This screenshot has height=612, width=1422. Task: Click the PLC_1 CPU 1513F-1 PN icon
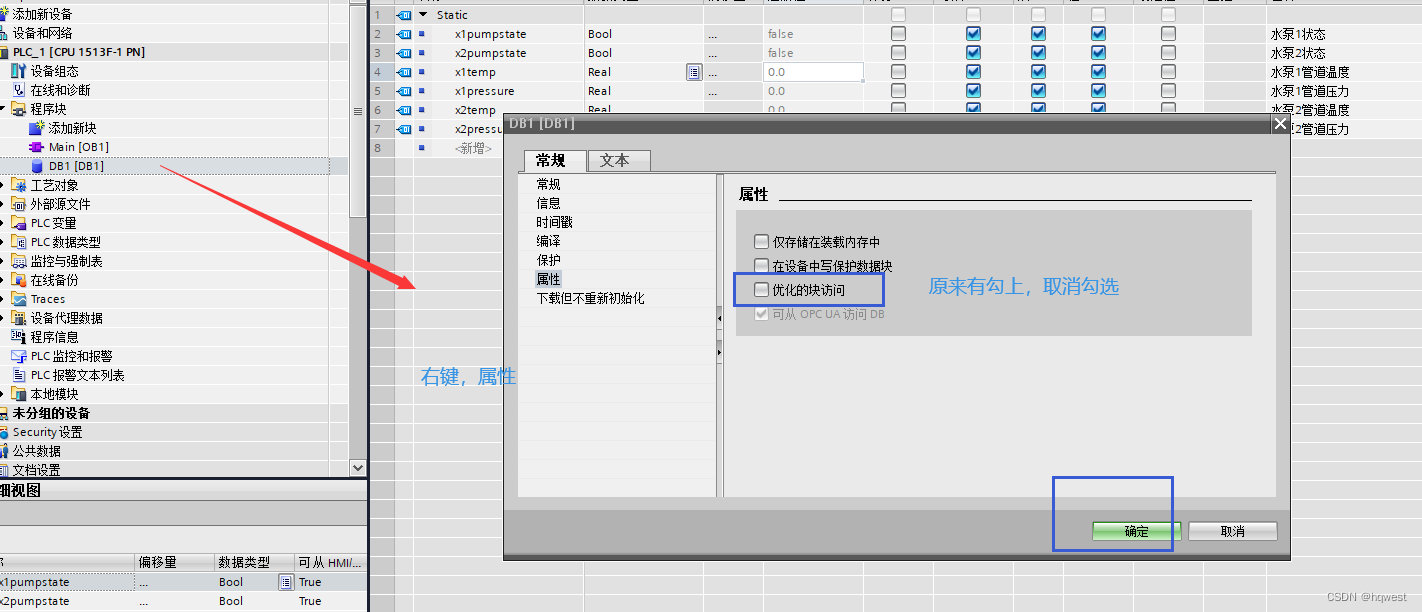tap(5, 52)
